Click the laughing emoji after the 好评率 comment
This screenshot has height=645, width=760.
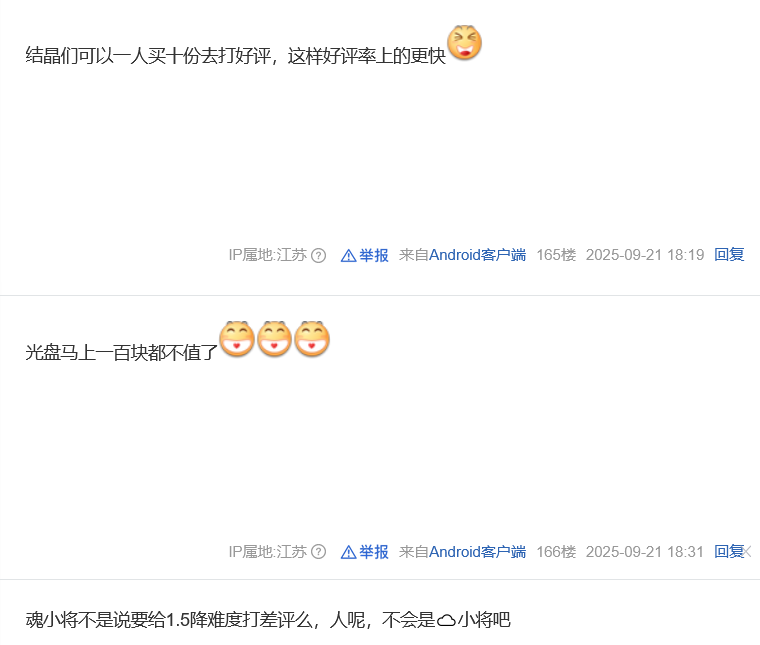tap(464, 43)
